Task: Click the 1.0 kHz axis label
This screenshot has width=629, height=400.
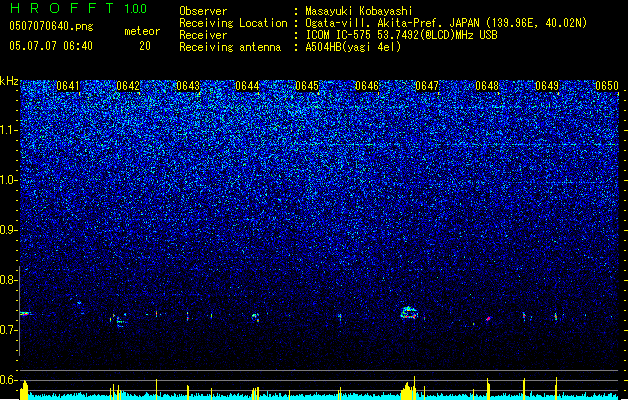Action: pos(9,180)
